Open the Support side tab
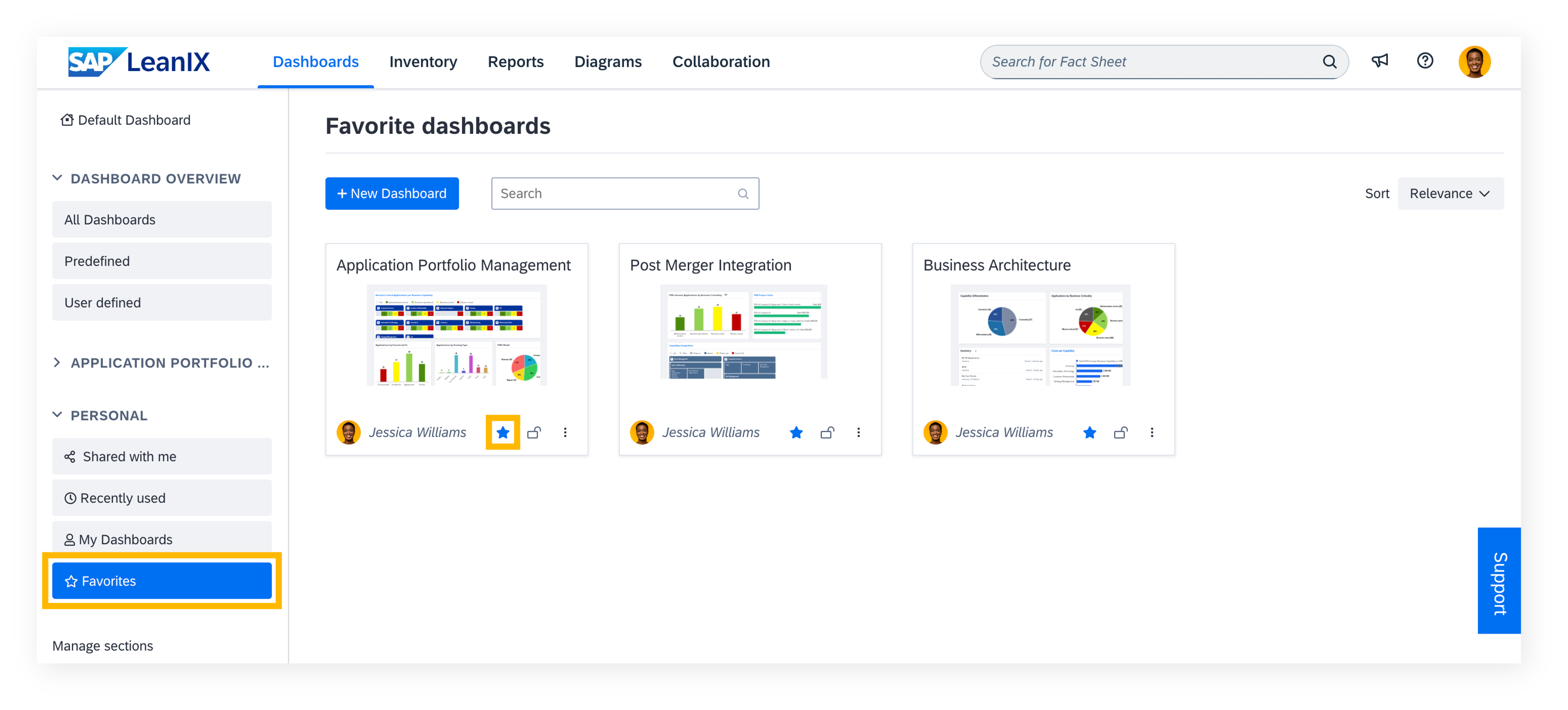Viewport: 1568px width, 710px height. pyautogui.click(x=1499, y=580)
